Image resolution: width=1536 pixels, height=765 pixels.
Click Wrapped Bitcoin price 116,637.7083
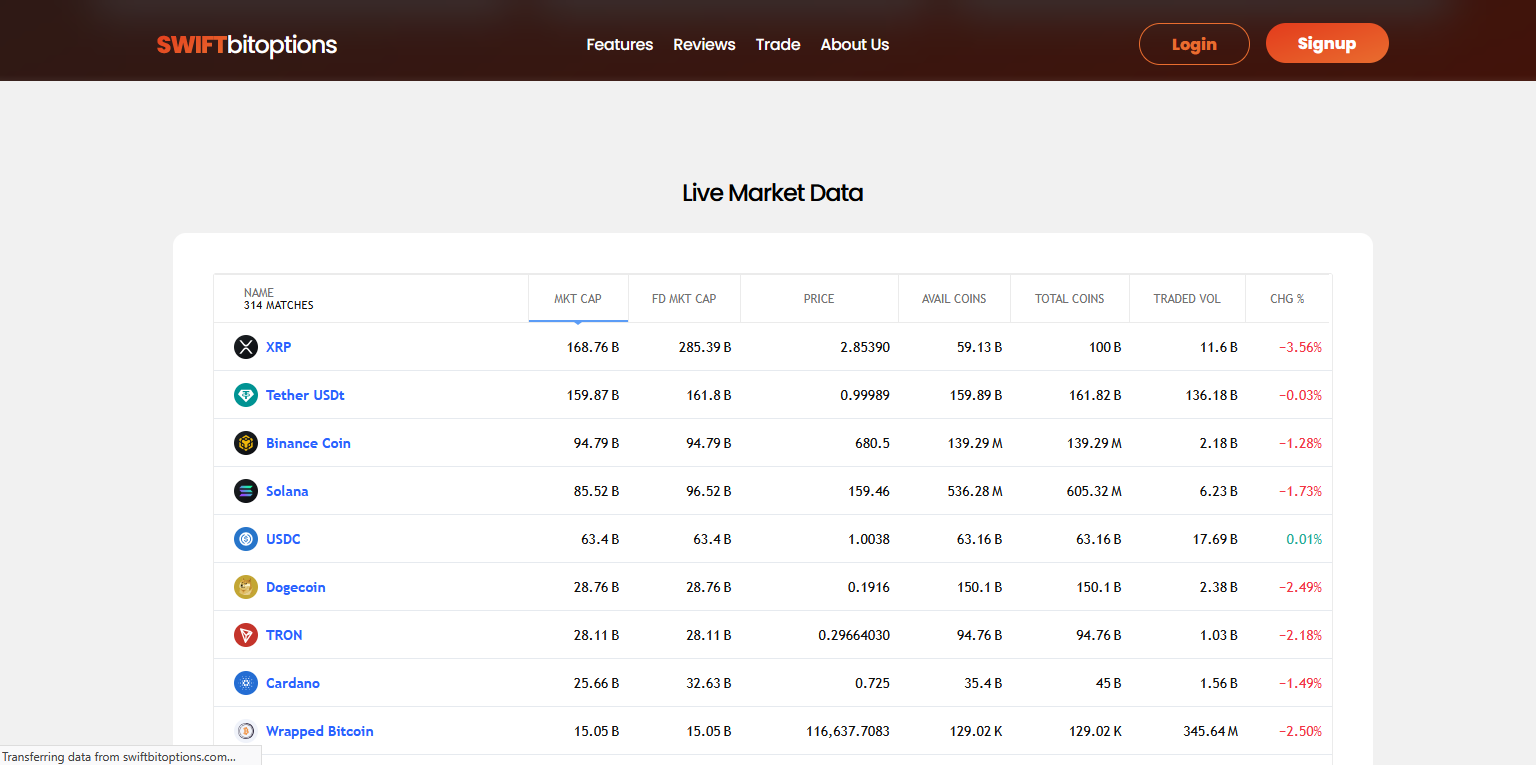click(x=848, y=731)
